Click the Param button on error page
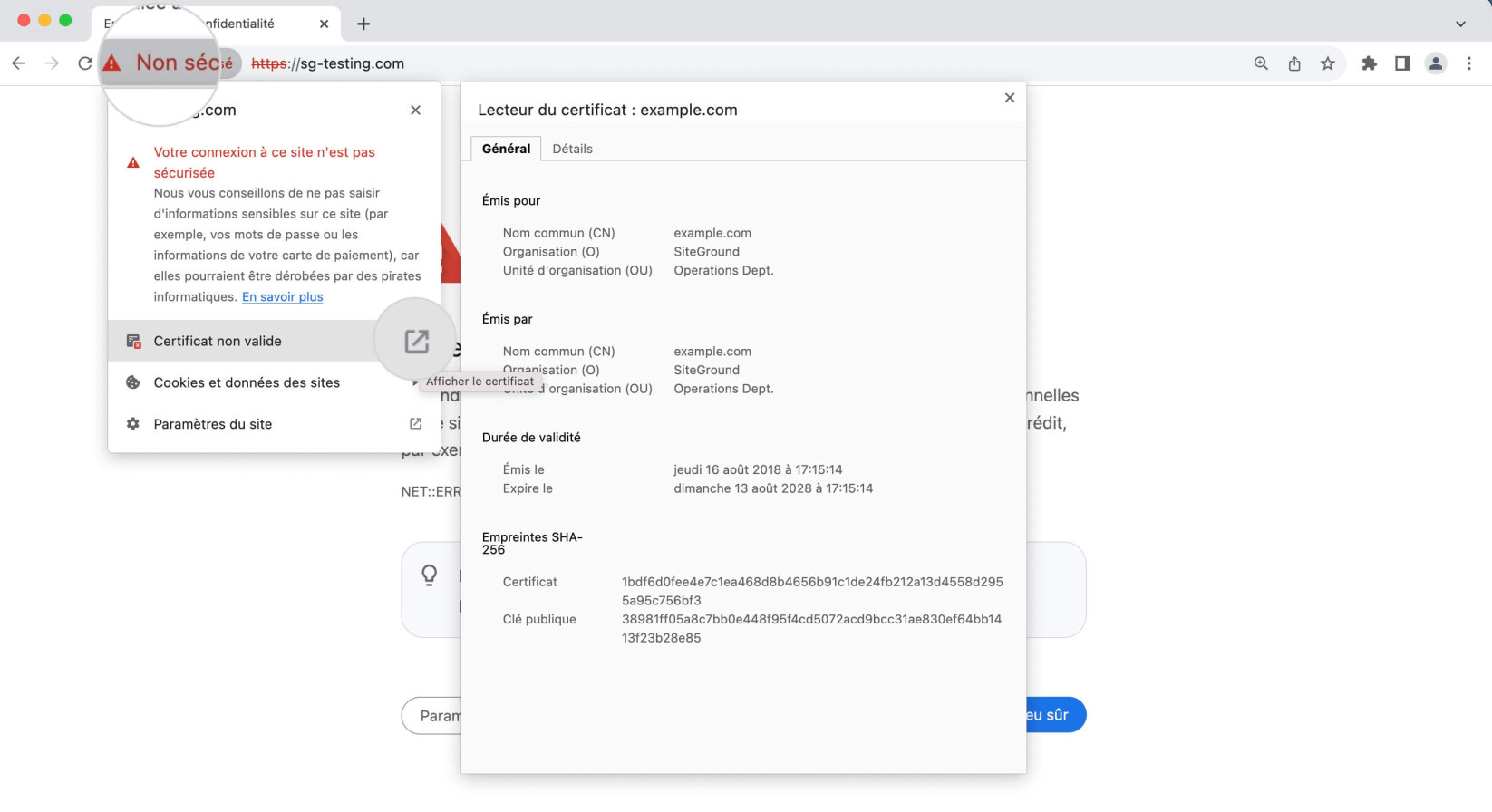The width and height of the screenshot is (1492, 812). 431,715
